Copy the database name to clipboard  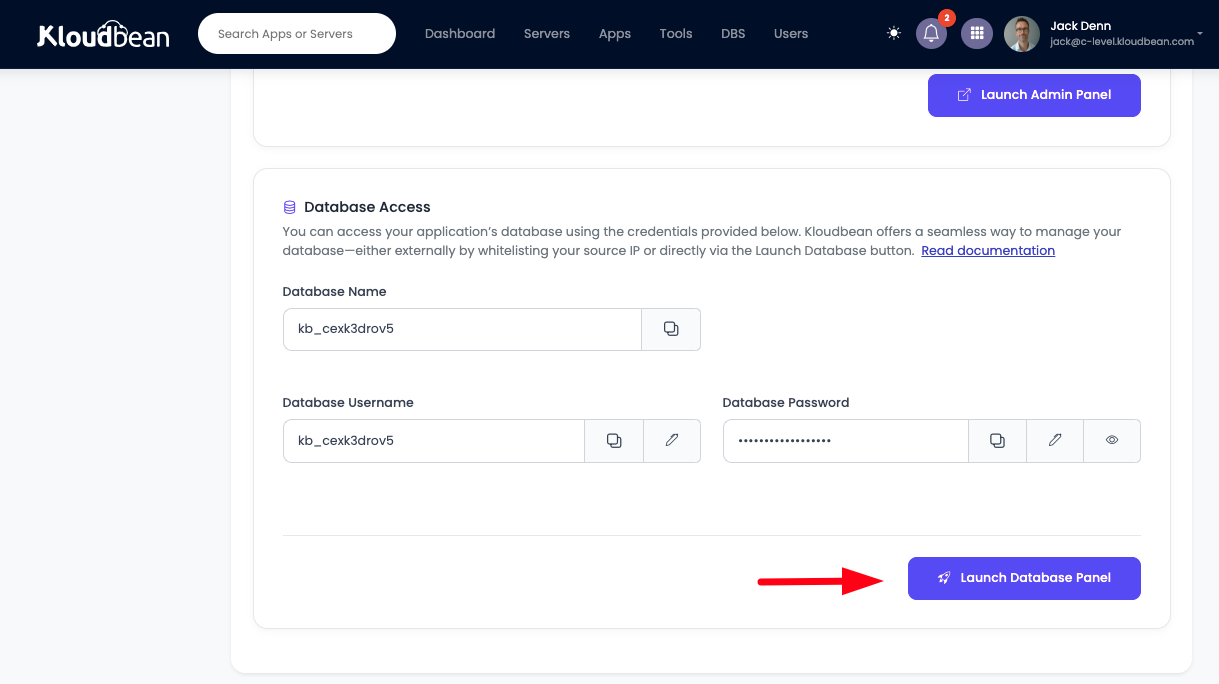tap(671, 329)
